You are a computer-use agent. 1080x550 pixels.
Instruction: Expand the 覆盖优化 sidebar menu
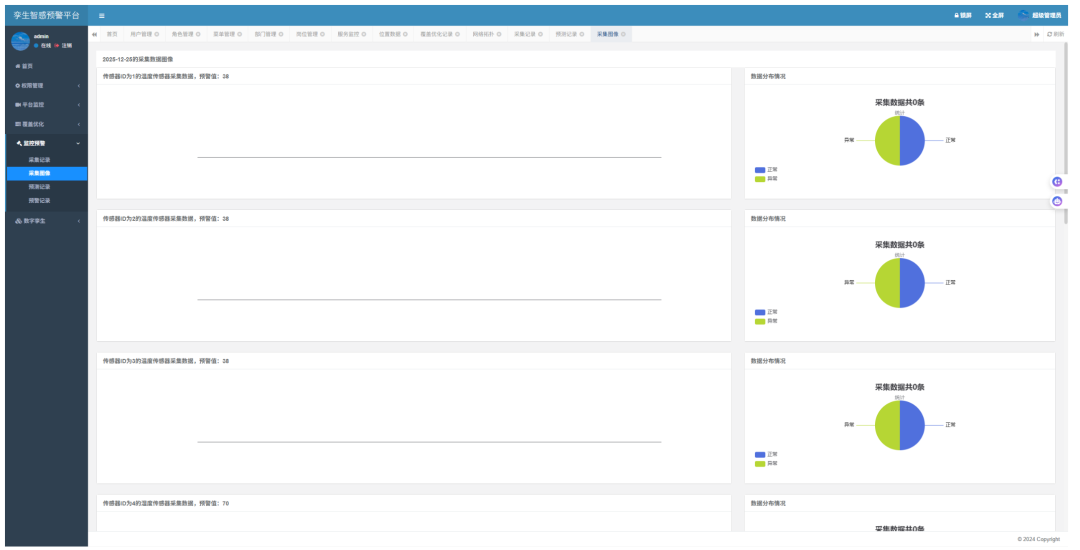pyautogui.click(x=47, y=124)
